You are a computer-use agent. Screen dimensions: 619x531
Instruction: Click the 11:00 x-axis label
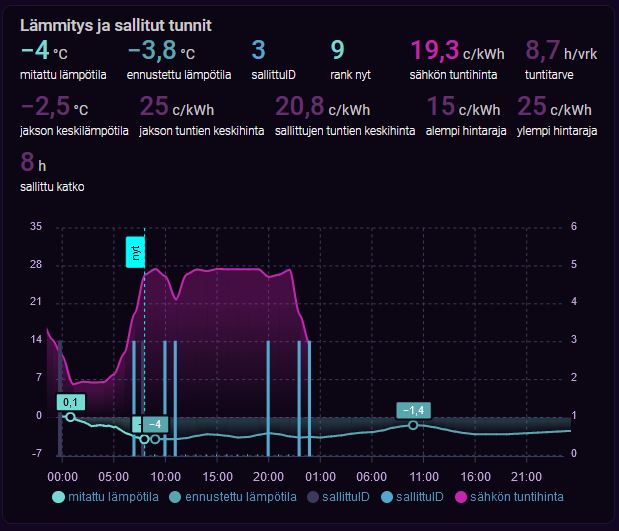424,477
